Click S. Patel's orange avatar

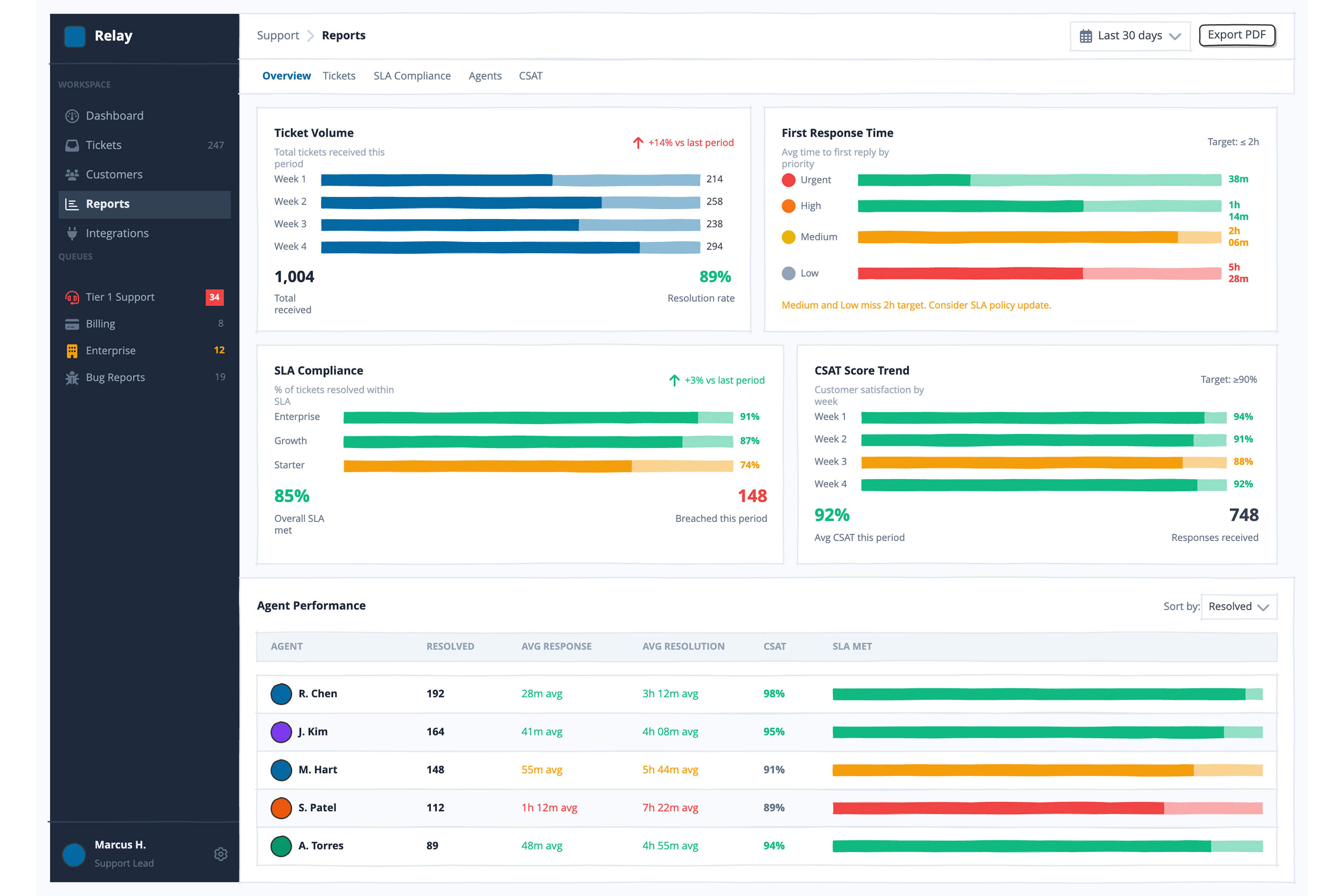pyautogui.click(x=280, y=808)
